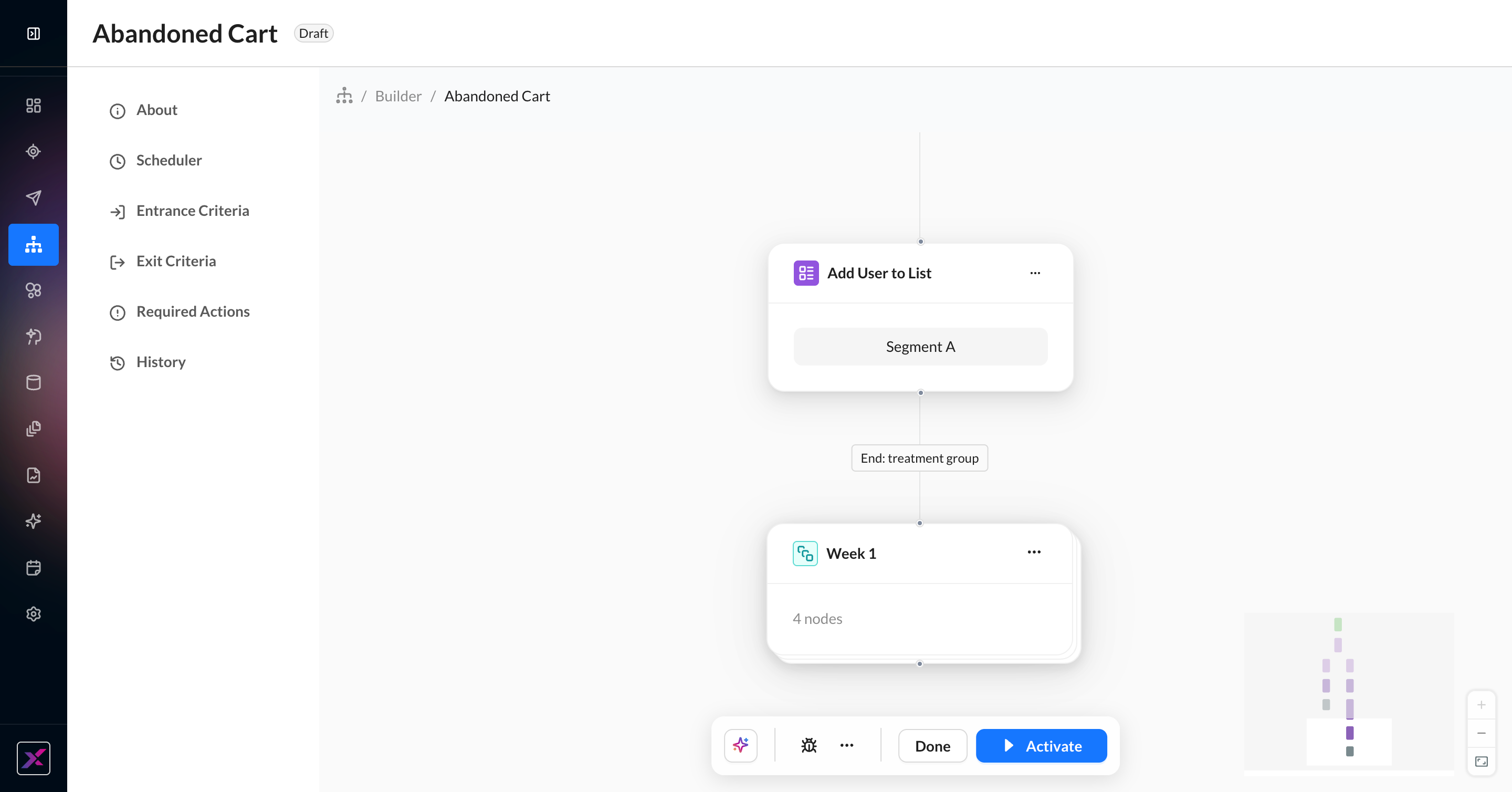Click the Add User to List node icon

(806, 273)
